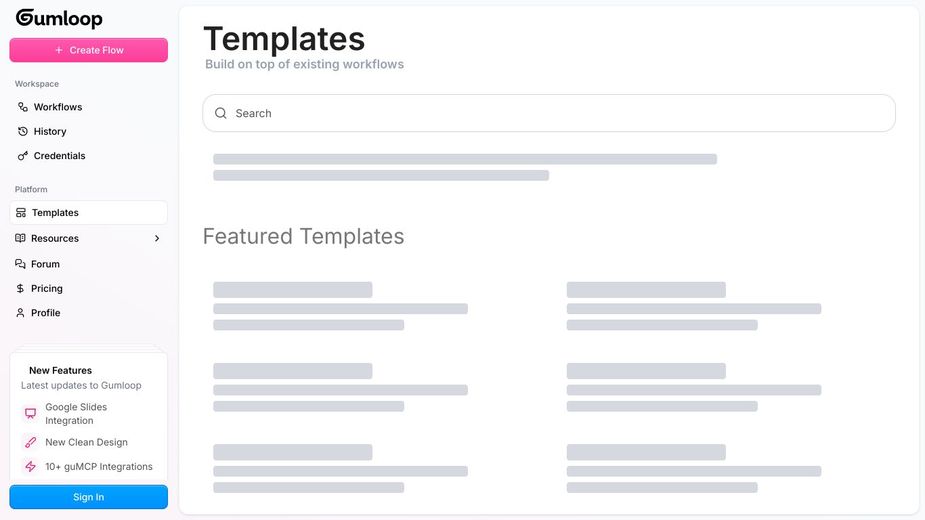This screenshot has height=520, width=925.
Task: Select the first featured template placeholder card
Action: 340,306
